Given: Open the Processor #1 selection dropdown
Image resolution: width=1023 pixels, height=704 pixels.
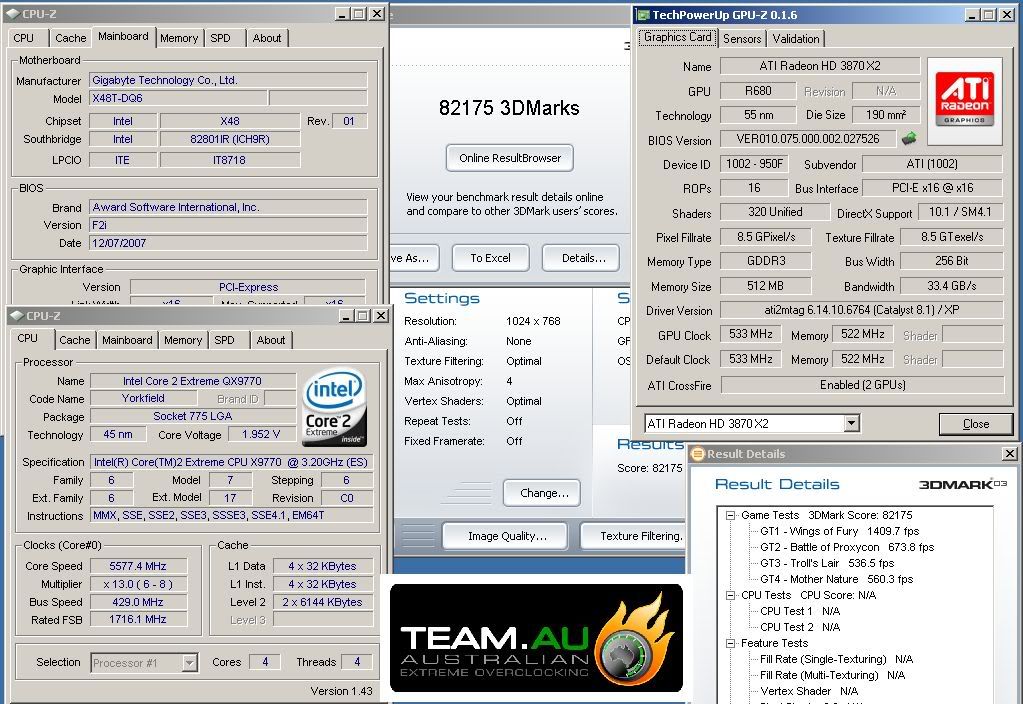Looking at the screenshot, I should coord(189,662).
